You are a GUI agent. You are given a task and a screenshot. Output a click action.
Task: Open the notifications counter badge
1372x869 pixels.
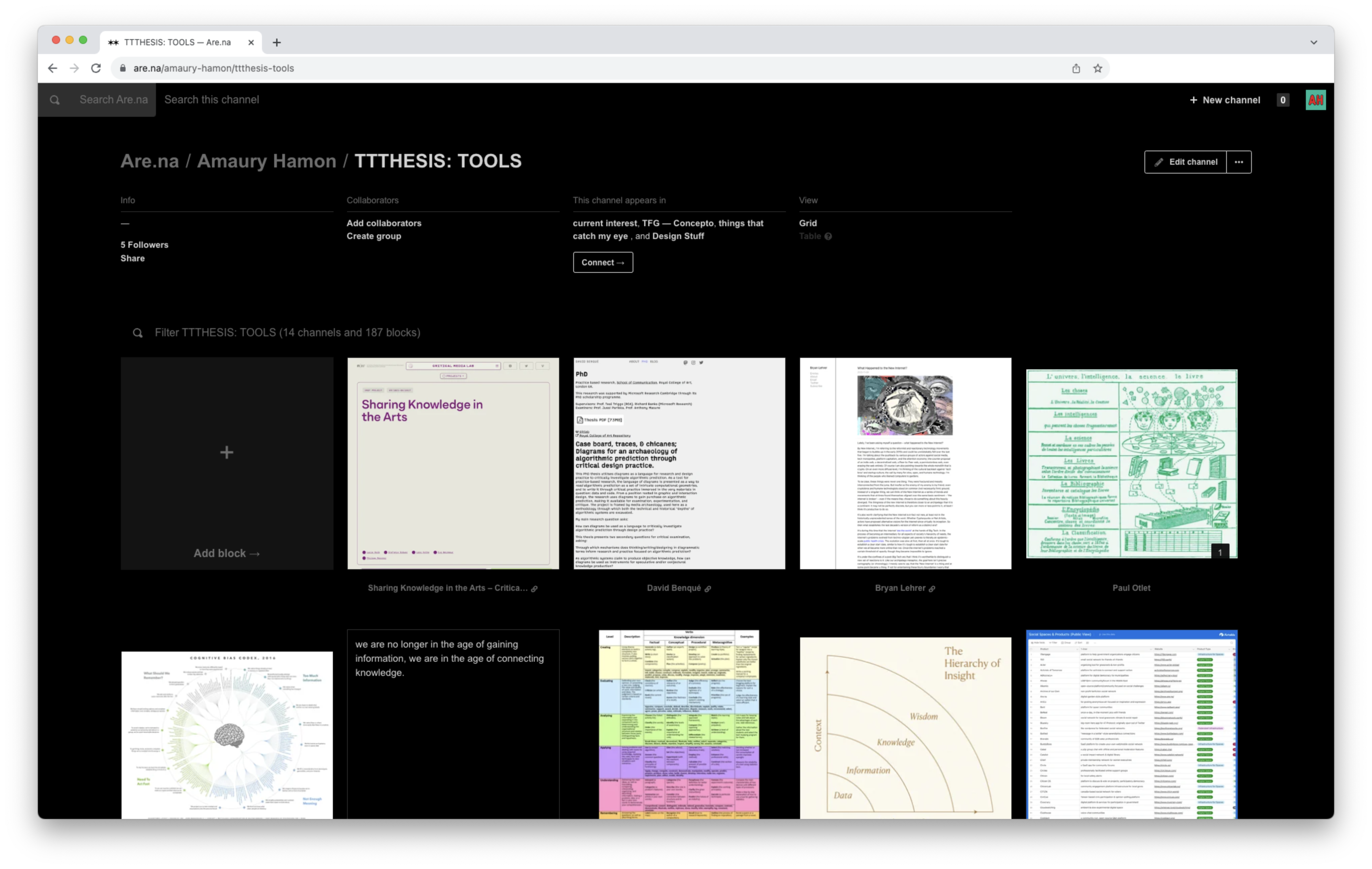pos(1283,100)
